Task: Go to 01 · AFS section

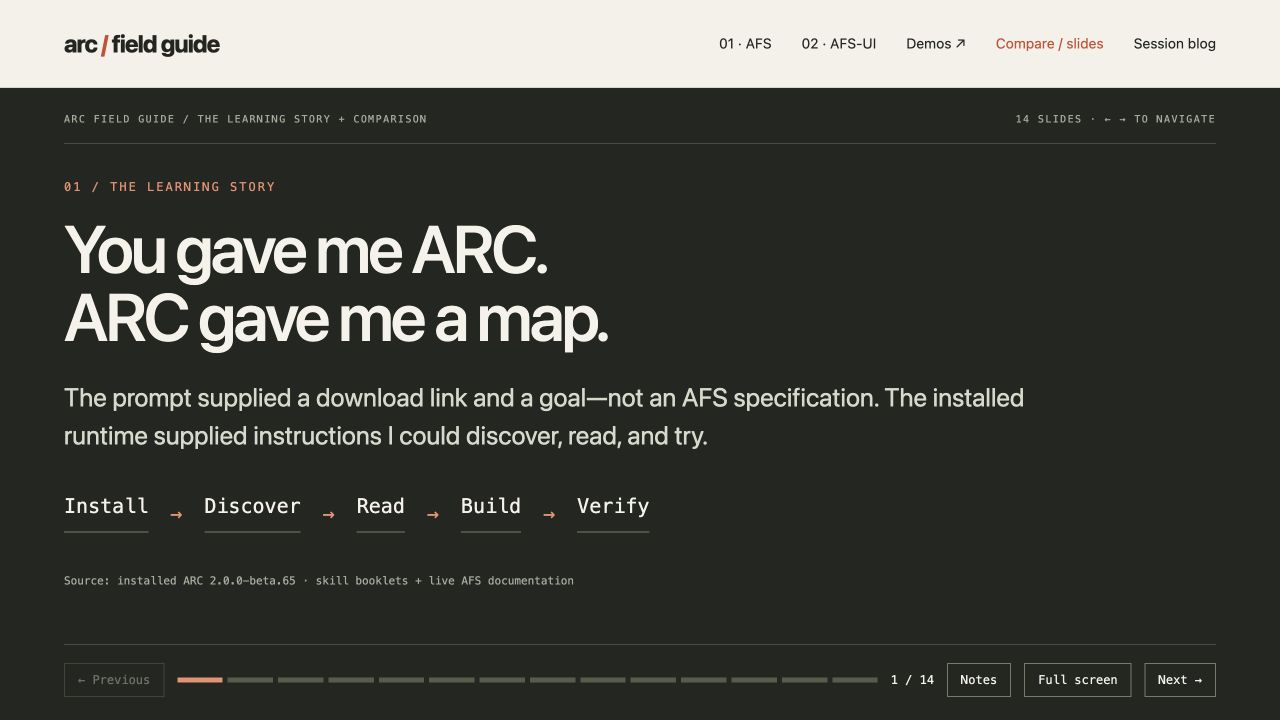Action: click(745, 44)
